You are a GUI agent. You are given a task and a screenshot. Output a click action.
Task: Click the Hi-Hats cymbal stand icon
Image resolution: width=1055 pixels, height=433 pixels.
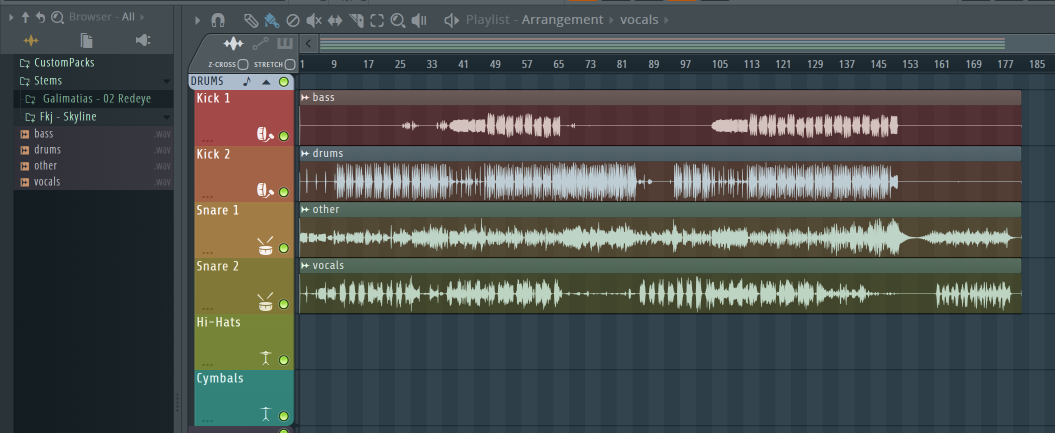tap(266, 358)
